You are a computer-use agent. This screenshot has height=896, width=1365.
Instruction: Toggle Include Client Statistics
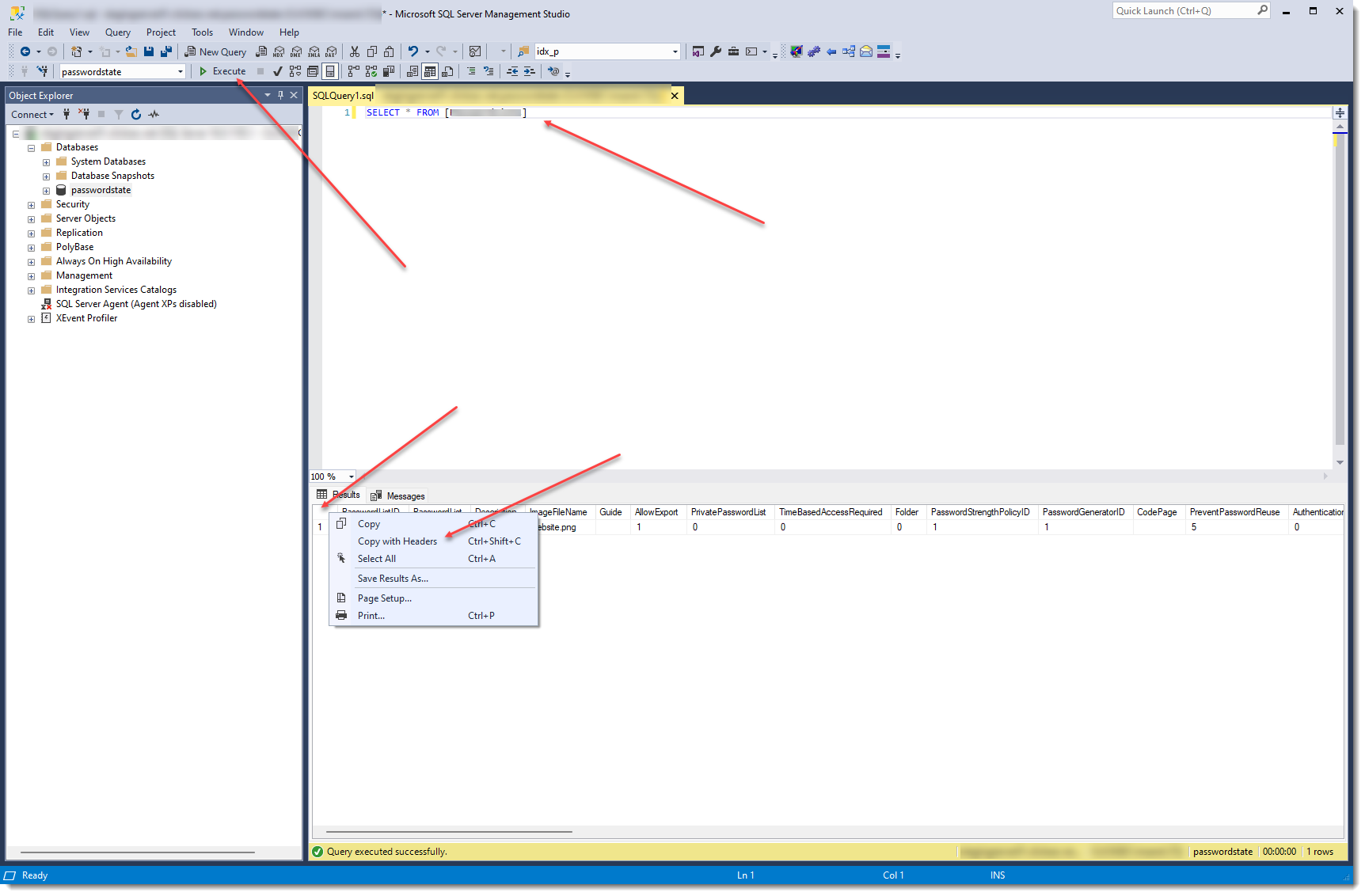click(x=389, y=71)
